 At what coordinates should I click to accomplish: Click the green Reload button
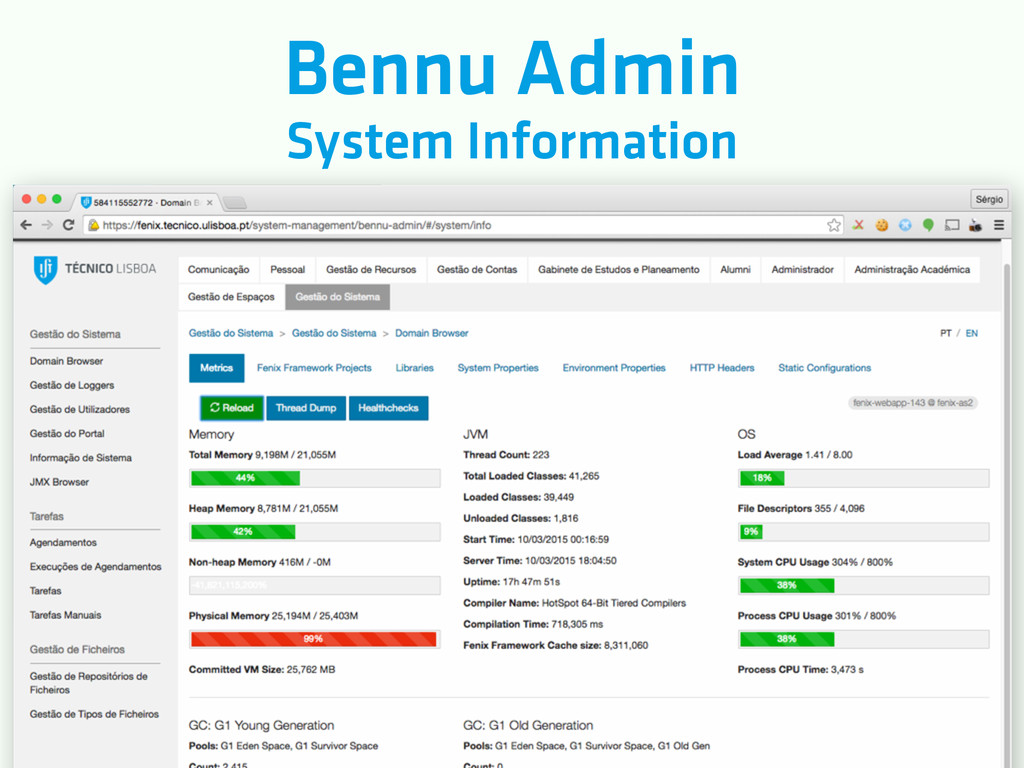(x=232, y=408)
